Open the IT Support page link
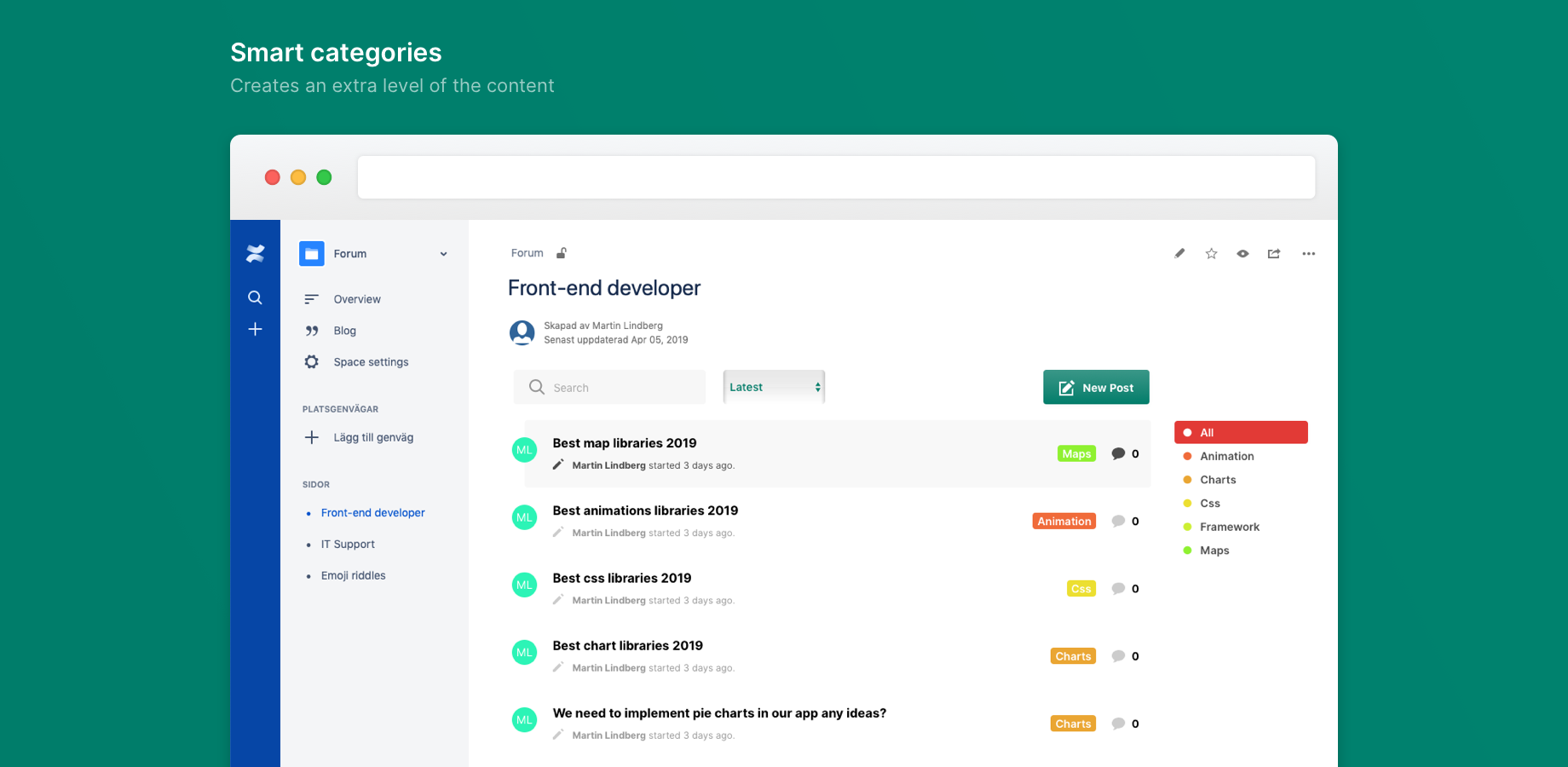1568x767 pixels. (x=348, y=544)
